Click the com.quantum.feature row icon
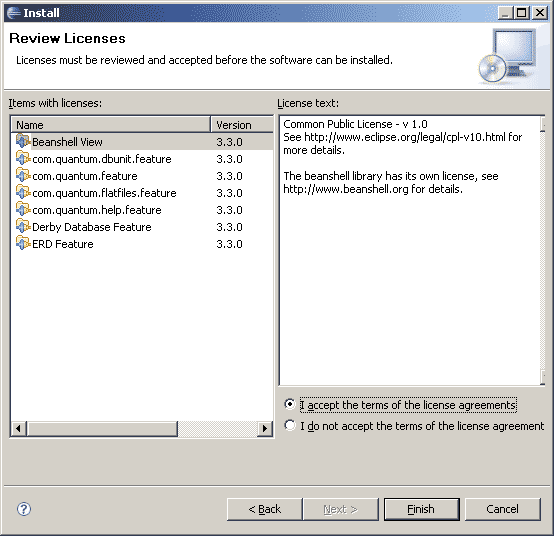554x536 pixels. click(23, 175)
